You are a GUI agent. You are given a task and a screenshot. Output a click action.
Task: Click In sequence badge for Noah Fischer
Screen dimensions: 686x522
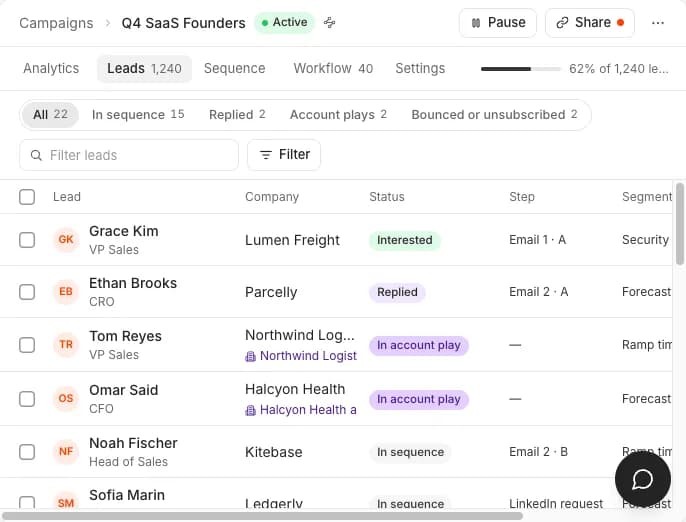click(x=410, y=452)
